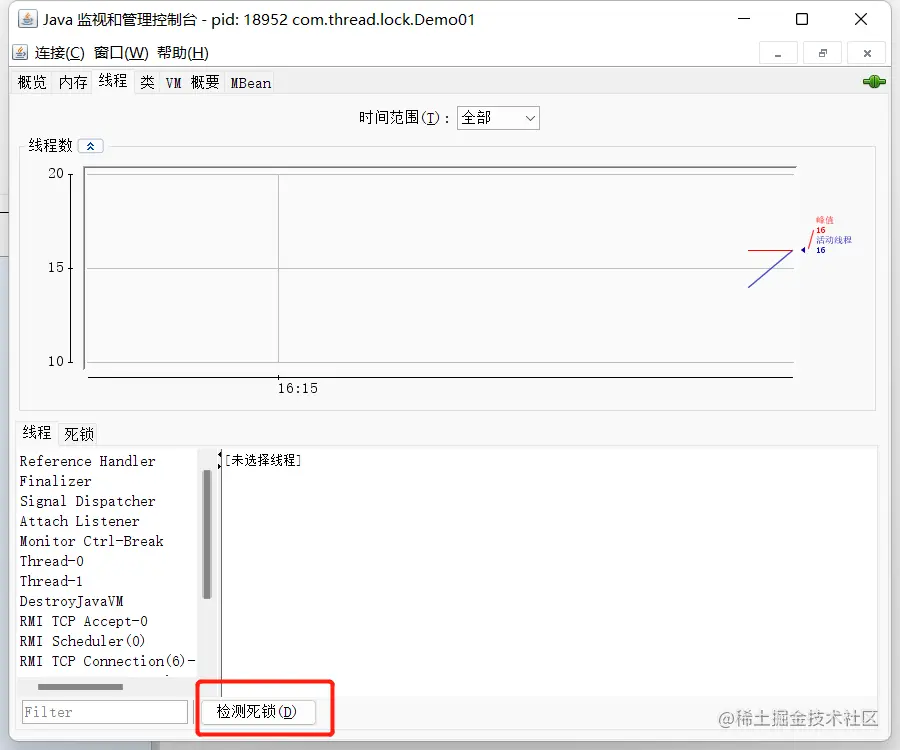Screen dimensions: 900x750
Task: Collapse the 线程数 chart panel
Action: tap(90, 146)
